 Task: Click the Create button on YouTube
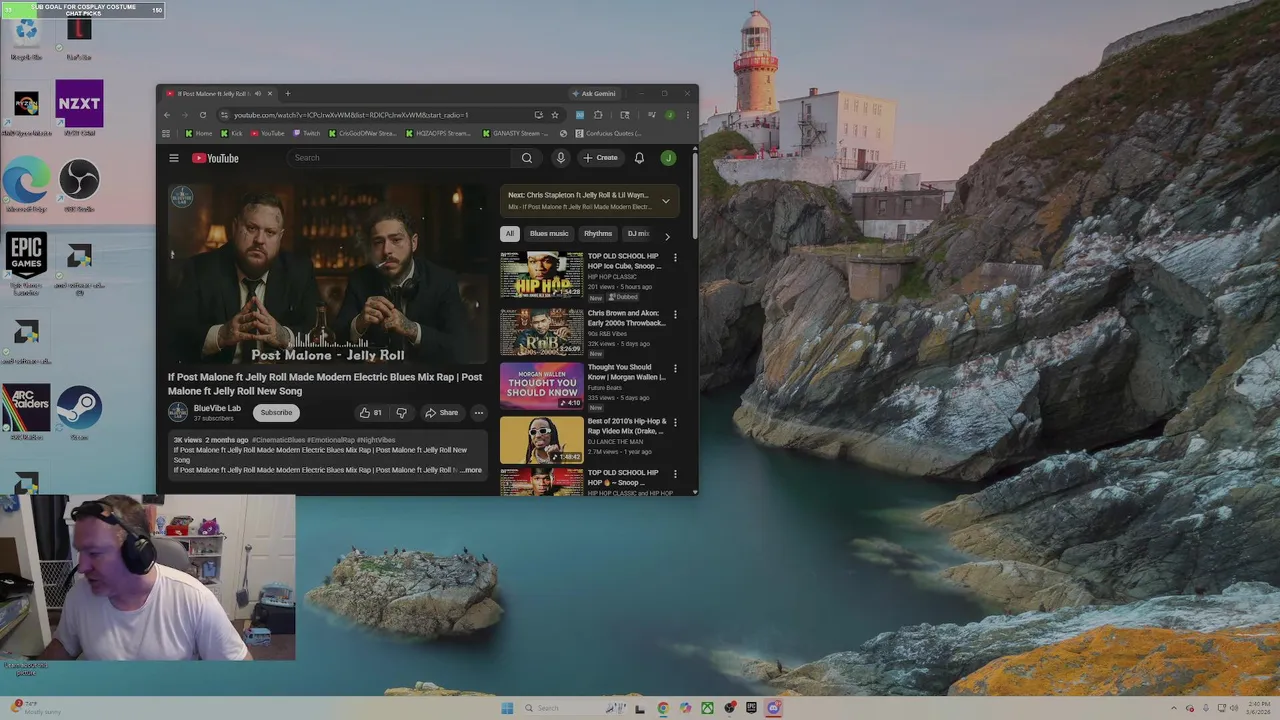click(x=600, y=158)
